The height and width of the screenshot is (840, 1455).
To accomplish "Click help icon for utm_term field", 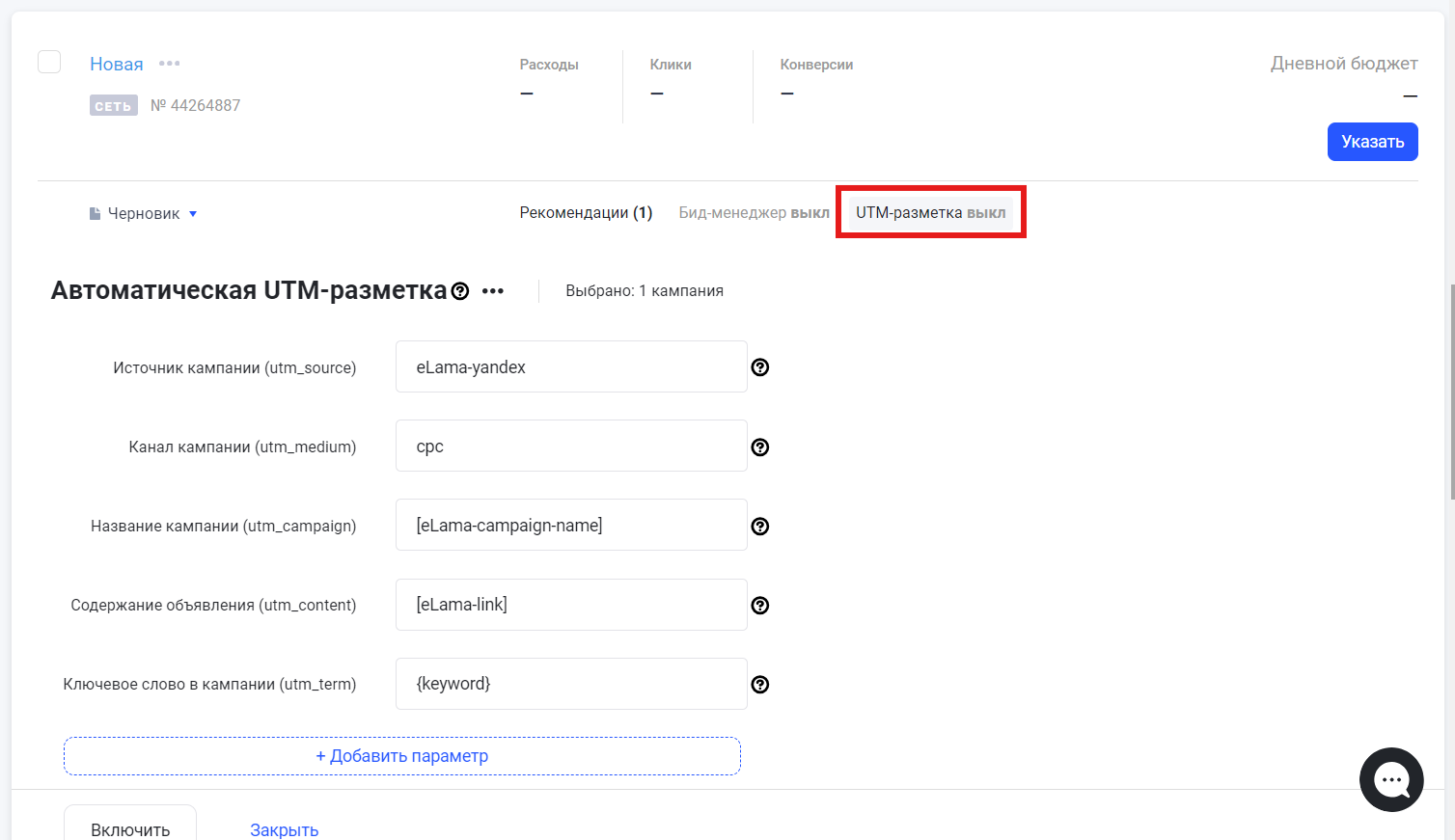I will [760, 684].
